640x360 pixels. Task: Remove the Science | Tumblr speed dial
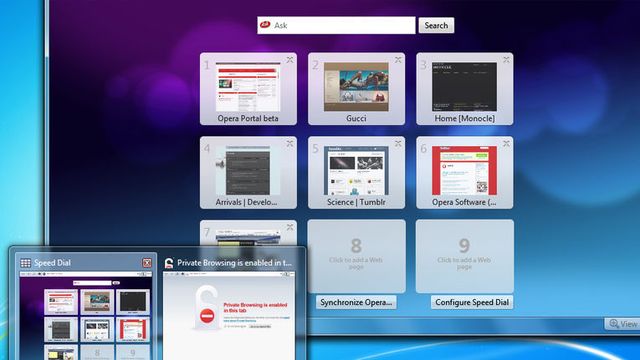pyautogui.click(x=398, y=144)
